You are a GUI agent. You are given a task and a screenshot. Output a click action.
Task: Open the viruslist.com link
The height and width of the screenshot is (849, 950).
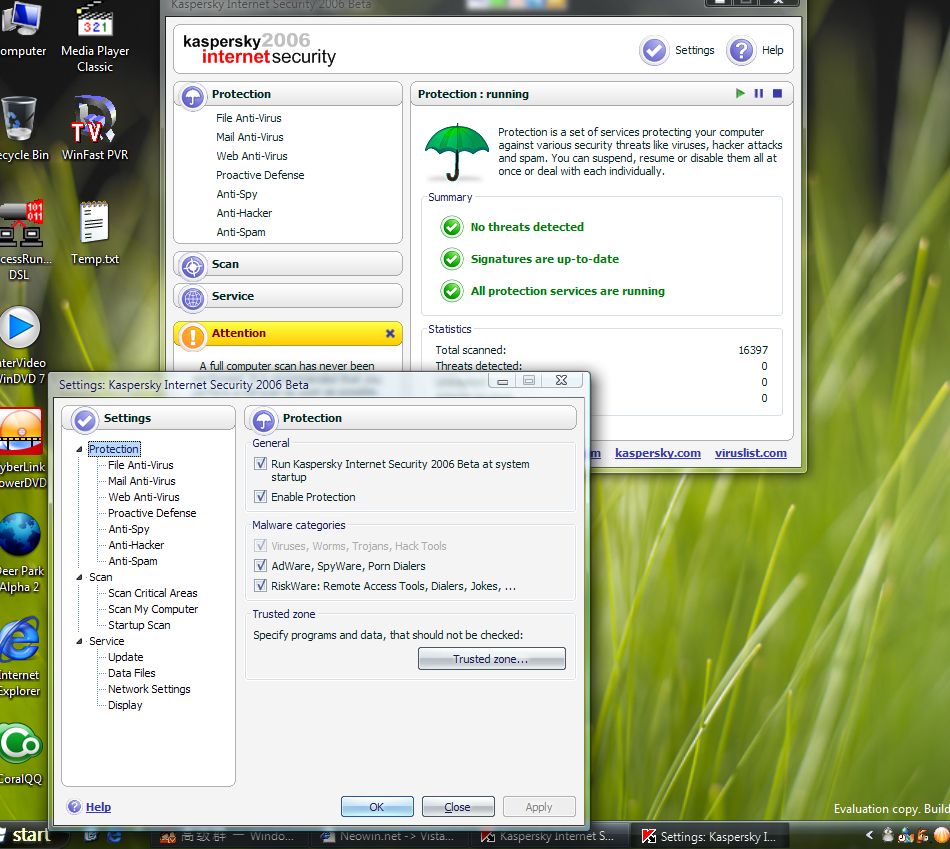750,453
